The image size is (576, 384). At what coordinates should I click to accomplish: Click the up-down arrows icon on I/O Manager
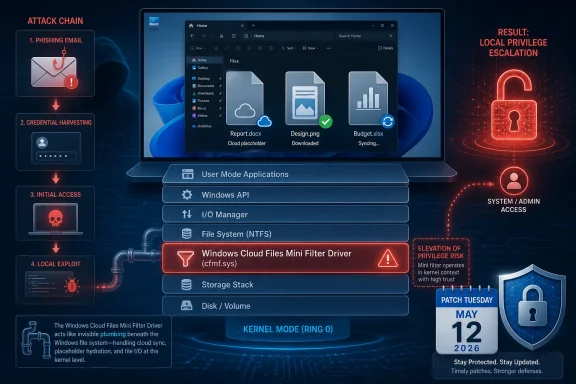pyautogui.click(x=187, y=214)
